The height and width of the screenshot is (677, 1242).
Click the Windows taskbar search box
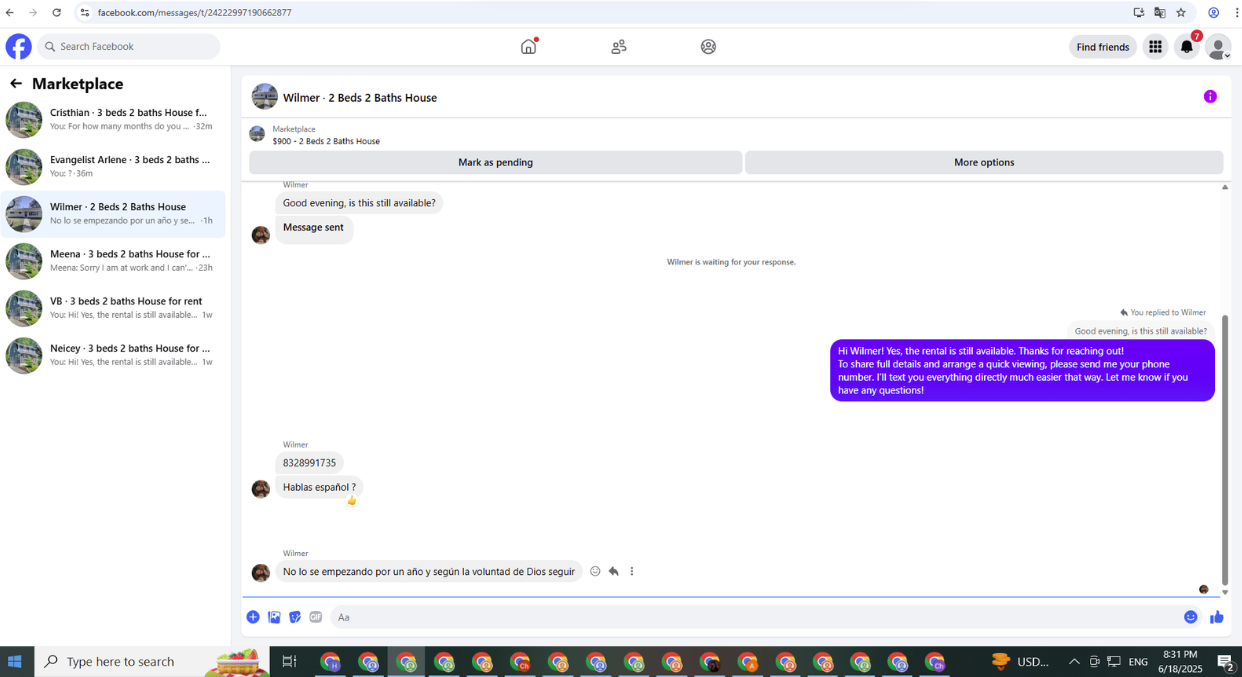150,661
